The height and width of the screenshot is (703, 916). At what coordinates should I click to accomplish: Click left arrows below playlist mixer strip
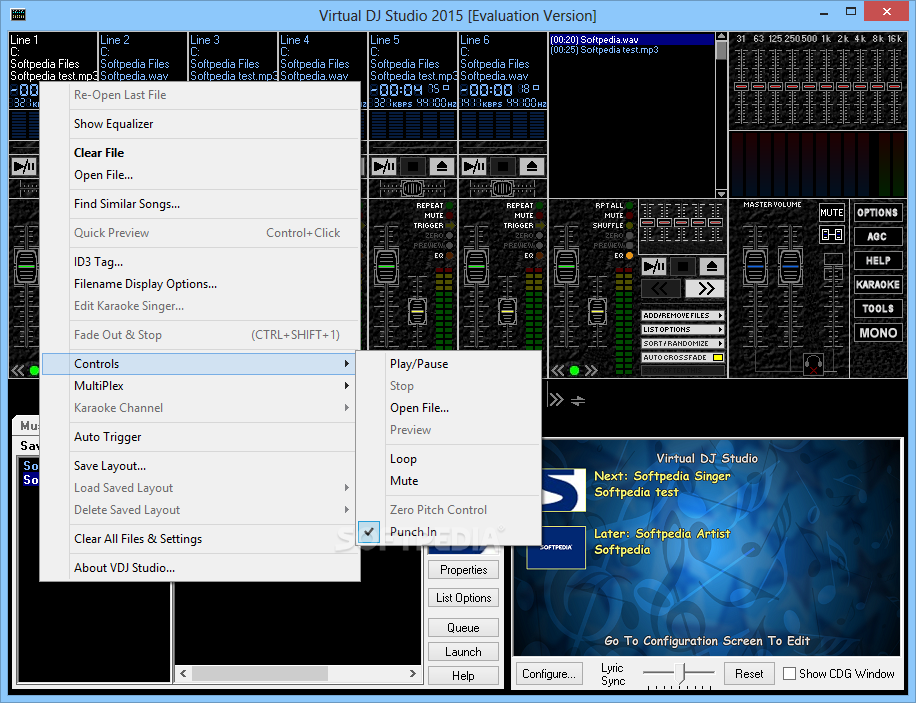pos(558,370)
